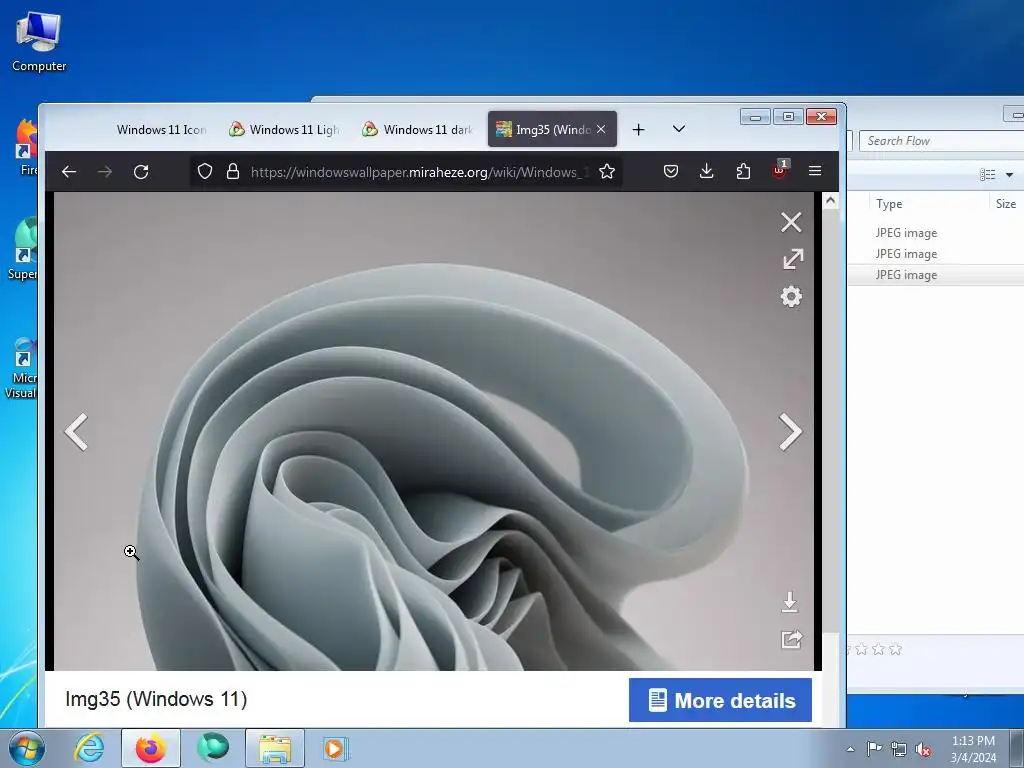Open the clock showing 1:13 PM
Viewport: 1024px width, 768px height.
click(973, 749)
